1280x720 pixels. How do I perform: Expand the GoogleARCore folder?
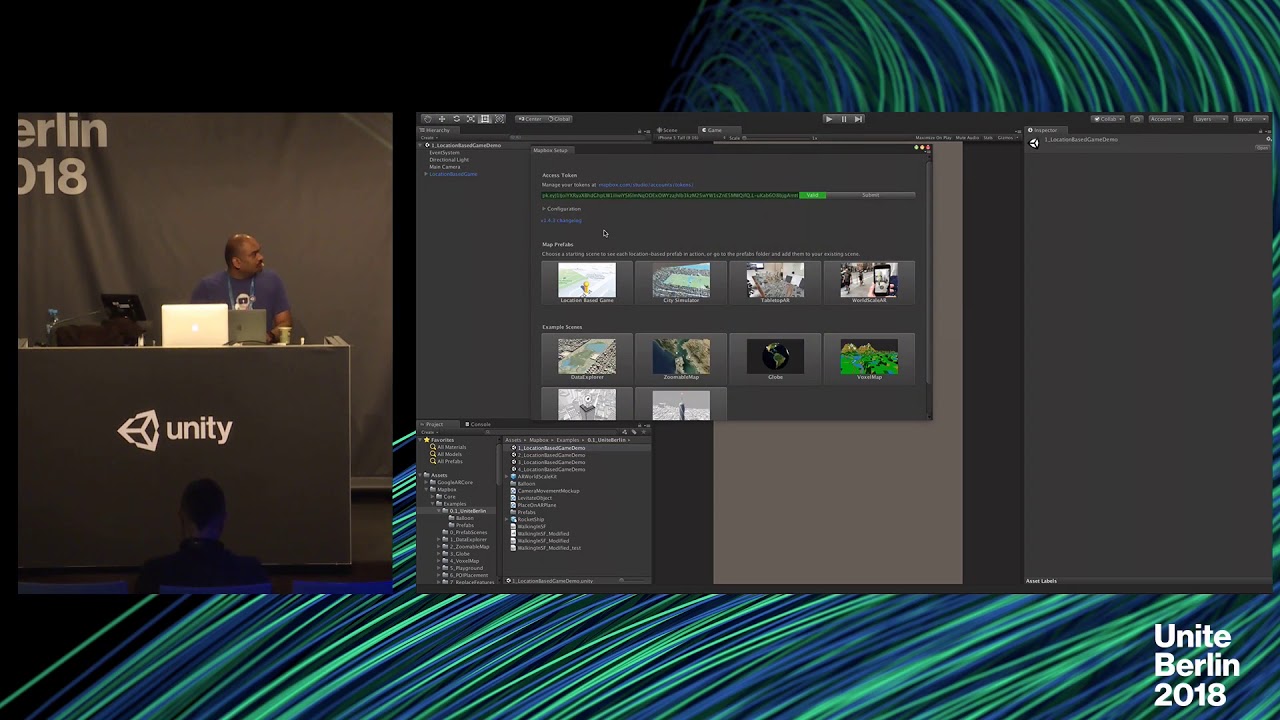coord(426,482)
